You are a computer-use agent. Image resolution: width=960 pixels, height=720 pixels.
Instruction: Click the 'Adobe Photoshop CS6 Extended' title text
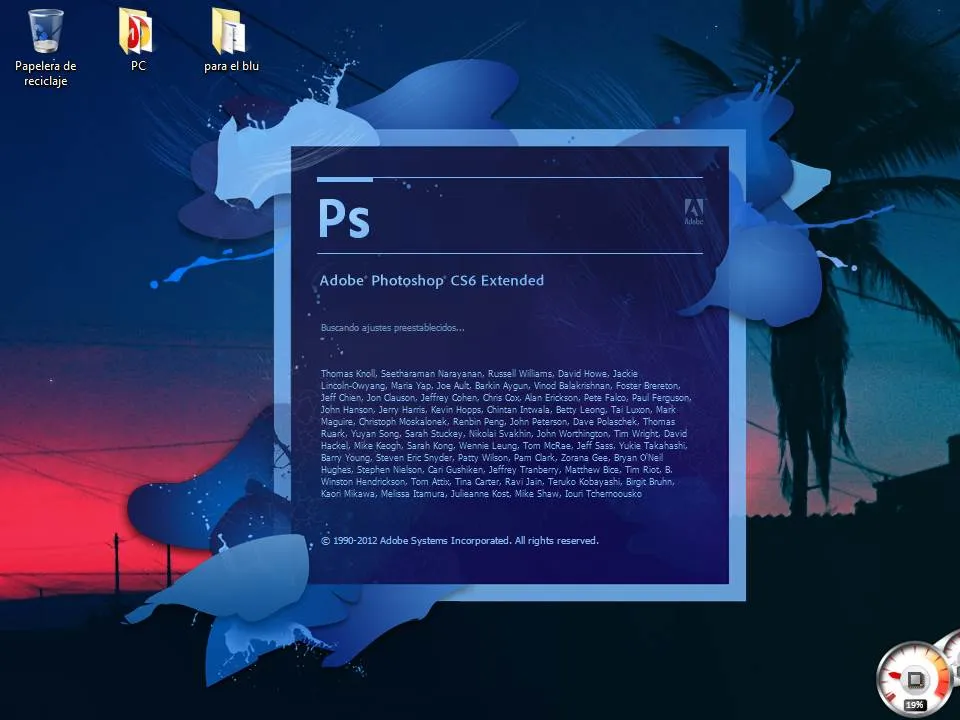click(432, 280)
